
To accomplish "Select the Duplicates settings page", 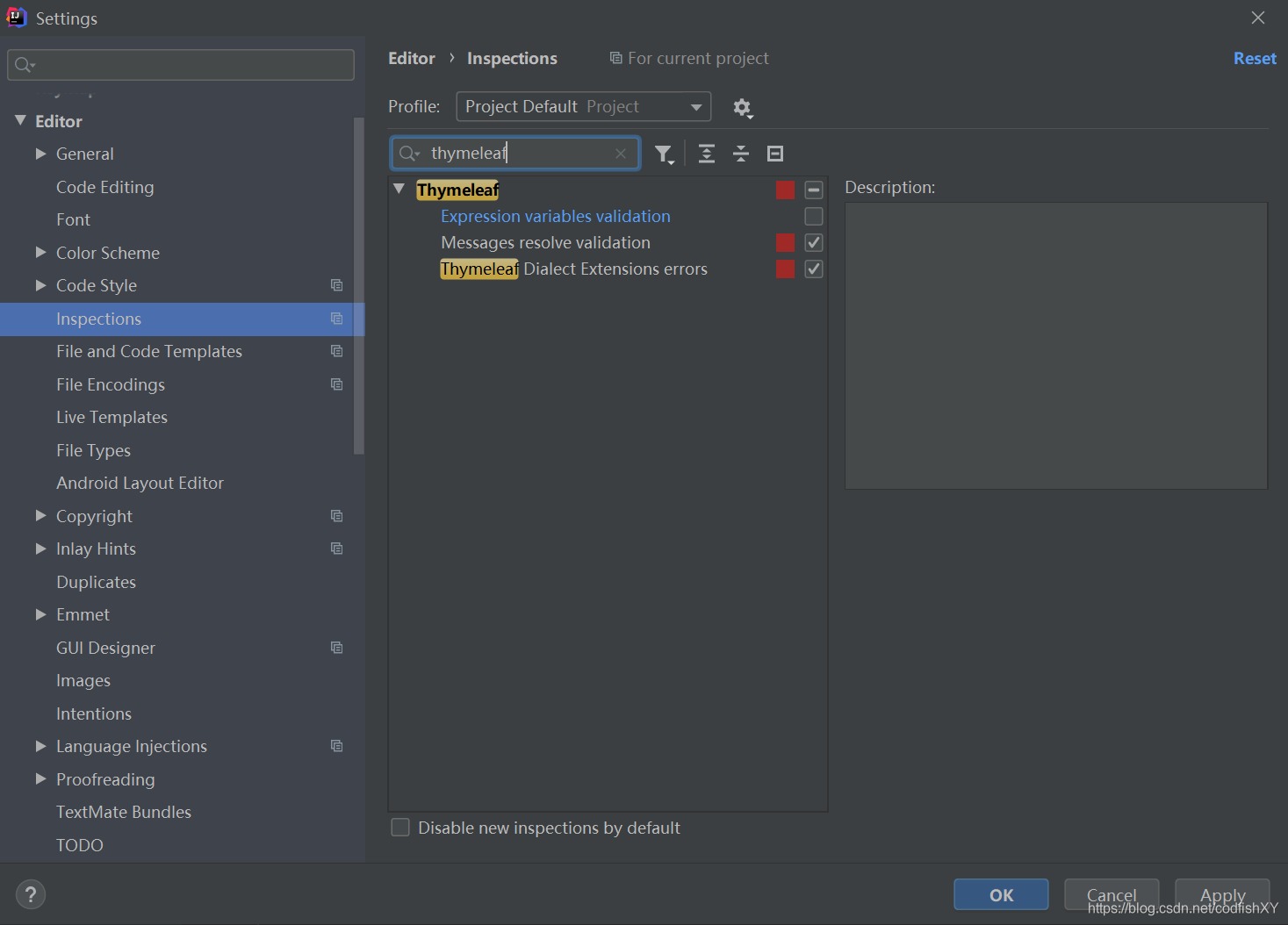I will (96, 582).
